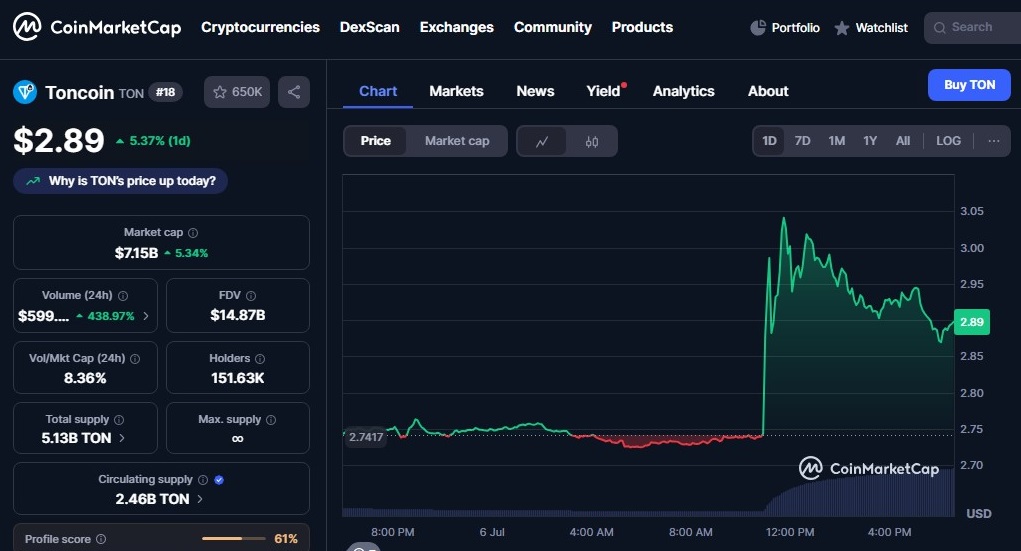Image resolution: width=1021 pixels, height=551 pixels.
Task: Click the Vol/Mkt Cap info icon
Action: (x=135, y=359)
